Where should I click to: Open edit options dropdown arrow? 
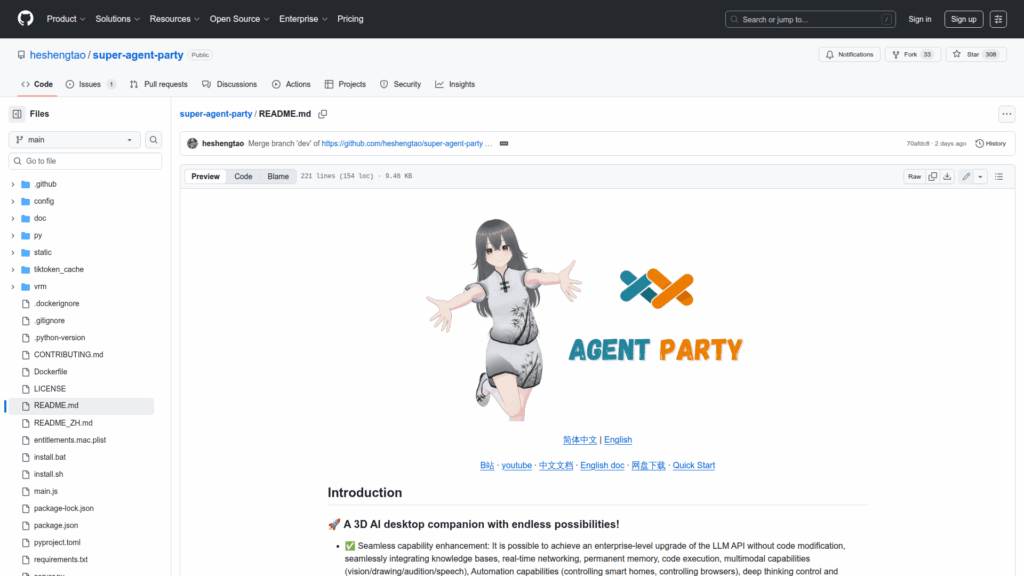point(980,176)
